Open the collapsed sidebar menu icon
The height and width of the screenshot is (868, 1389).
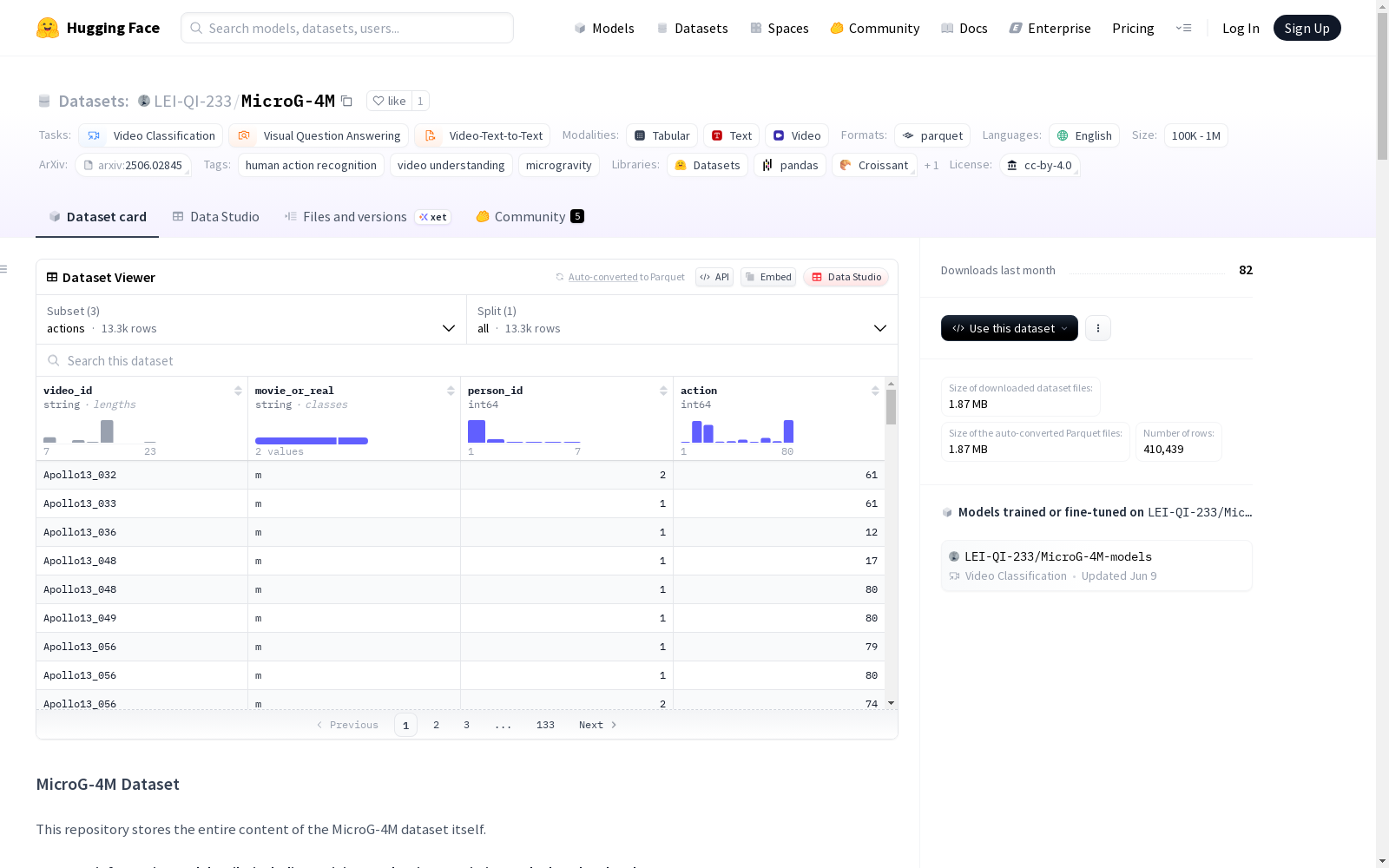click(3, 269)
